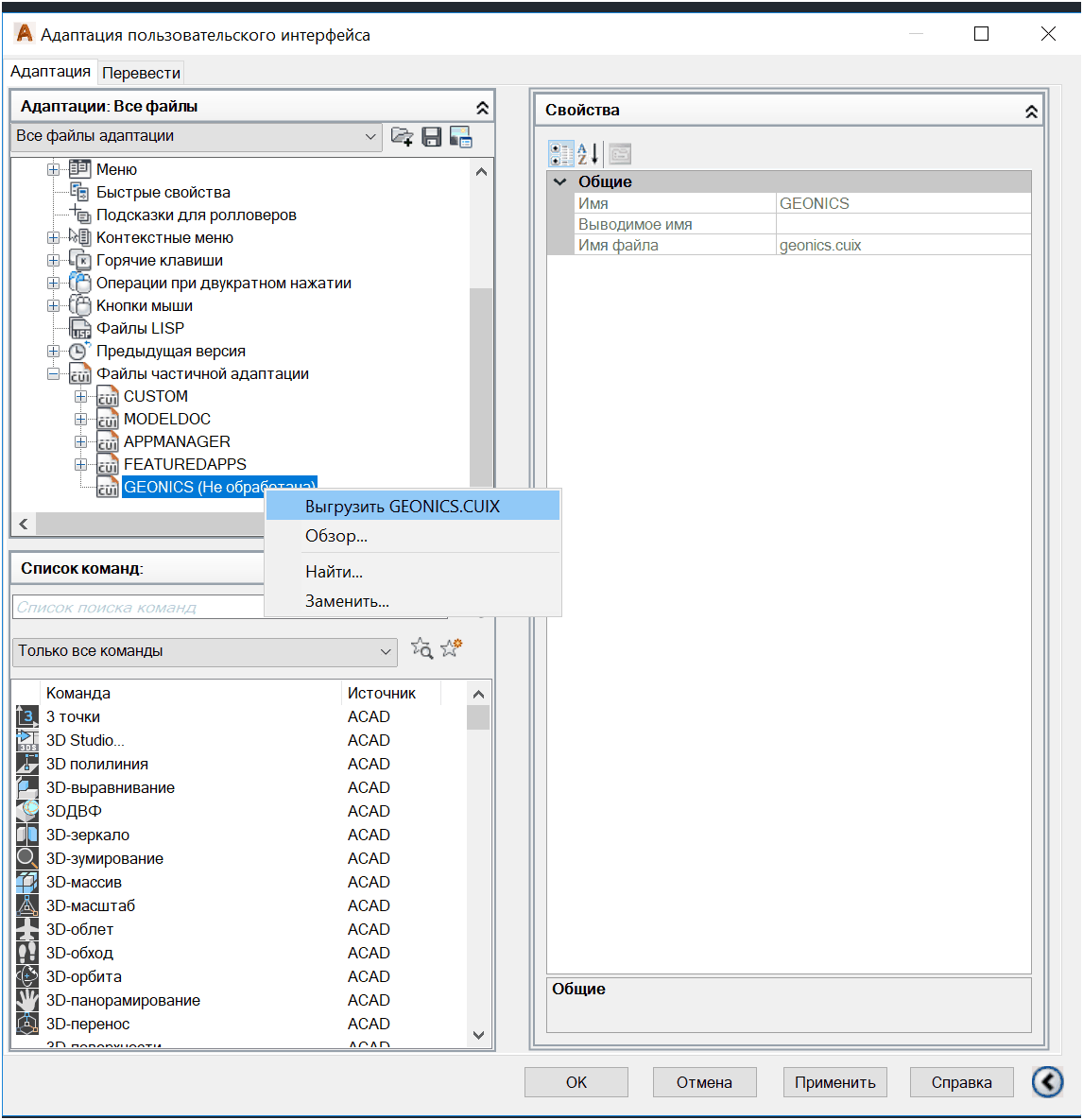Expand the Горячие клавиши tree node

[x=54, y=260]
